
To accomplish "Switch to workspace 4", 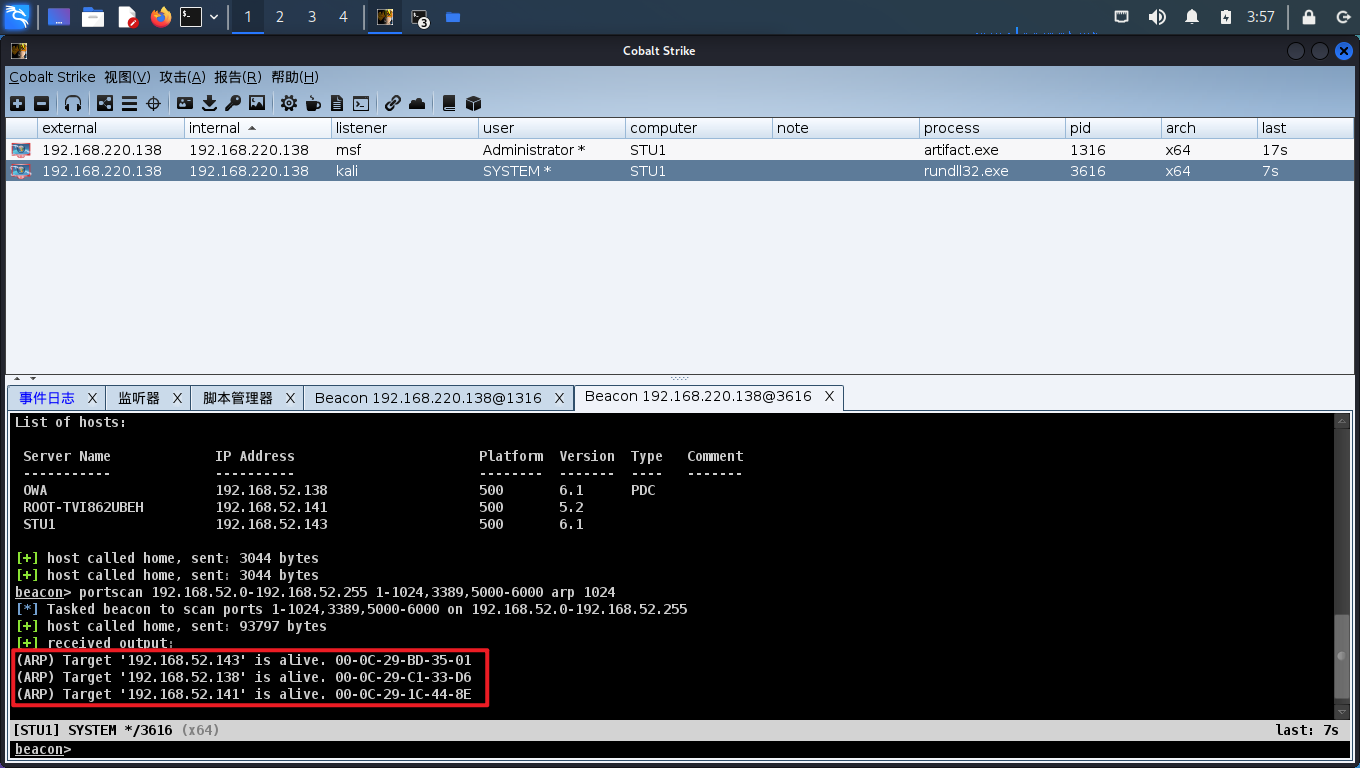I will point(344,17).
